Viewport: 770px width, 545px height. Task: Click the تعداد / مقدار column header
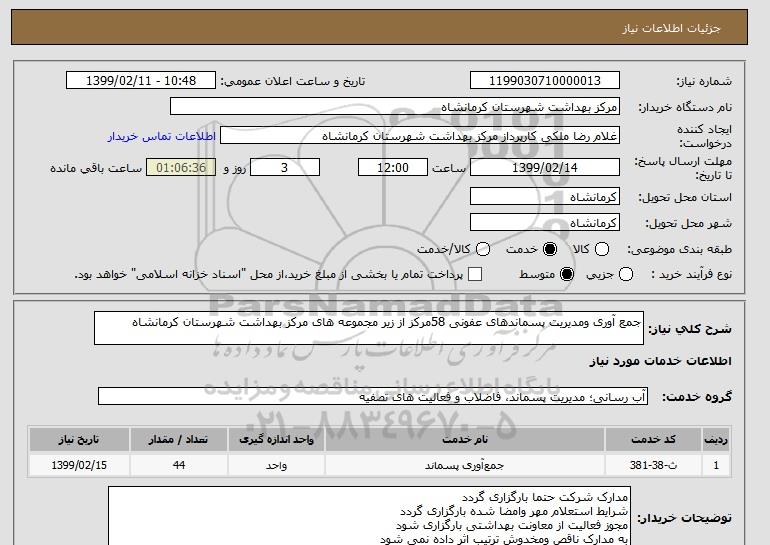(x=178, y=439)
